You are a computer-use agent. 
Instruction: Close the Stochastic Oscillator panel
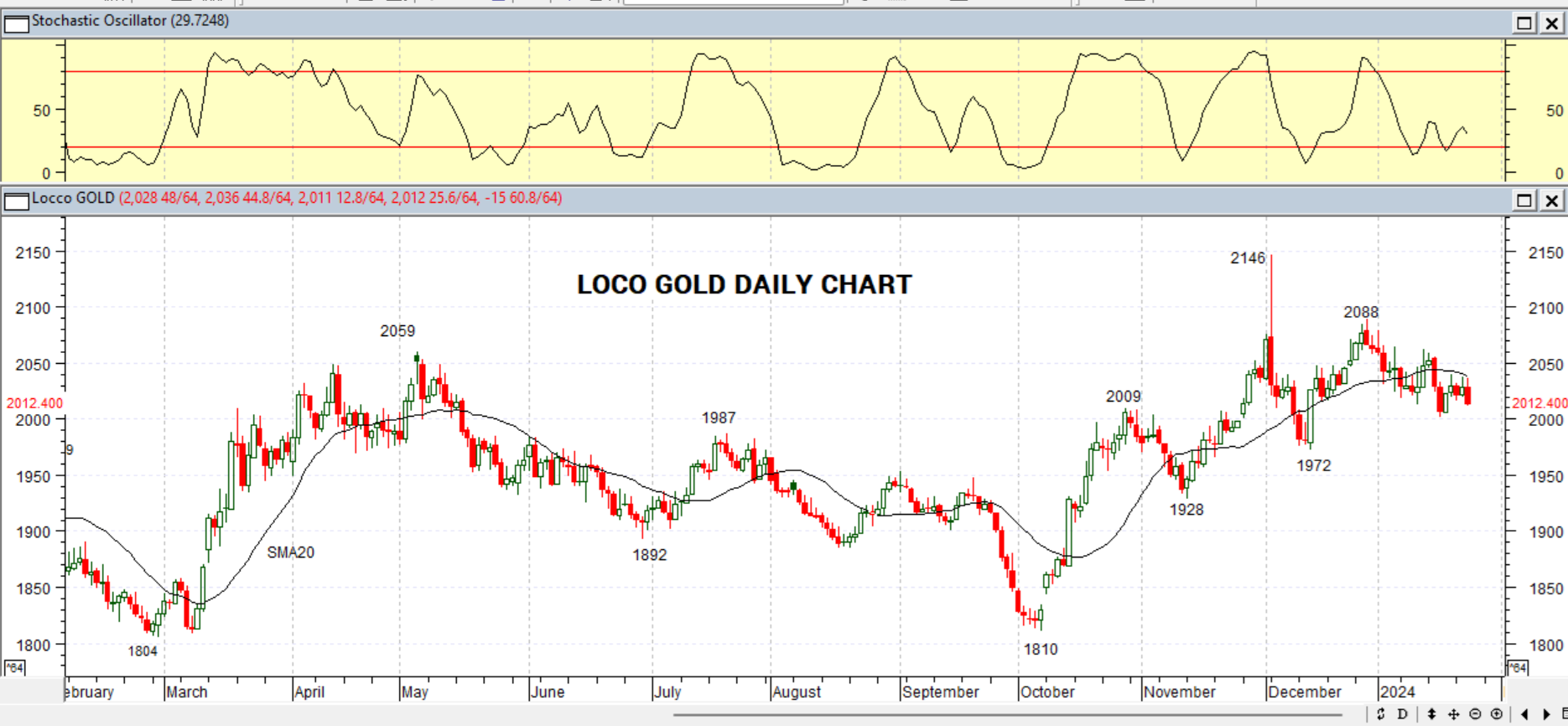coord(1551,23)
